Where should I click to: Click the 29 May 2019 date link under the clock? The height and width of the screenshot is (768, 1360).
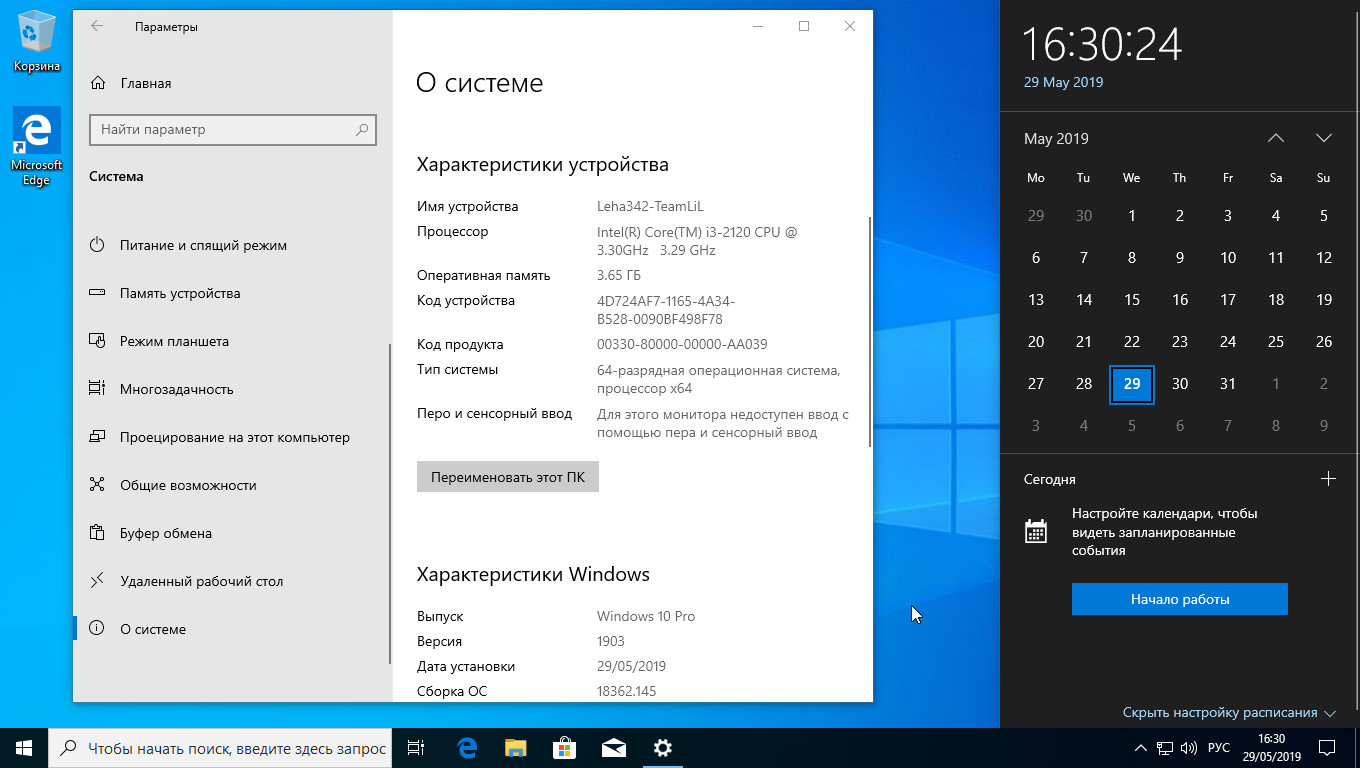(x=1063, y=83)
